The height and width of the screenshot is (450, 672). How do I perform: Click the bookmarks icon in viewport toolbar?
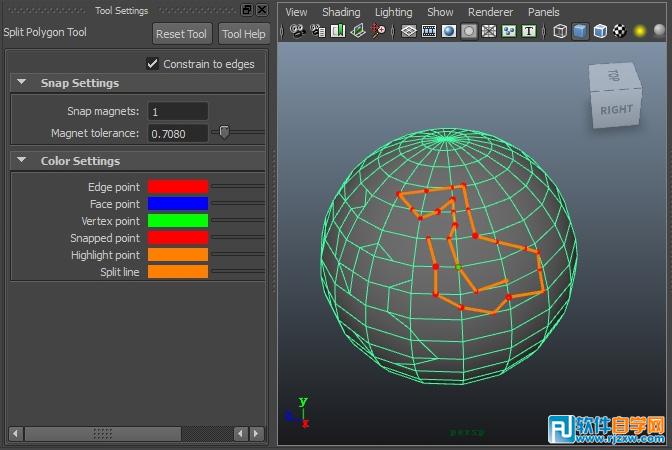coord(338,31)
